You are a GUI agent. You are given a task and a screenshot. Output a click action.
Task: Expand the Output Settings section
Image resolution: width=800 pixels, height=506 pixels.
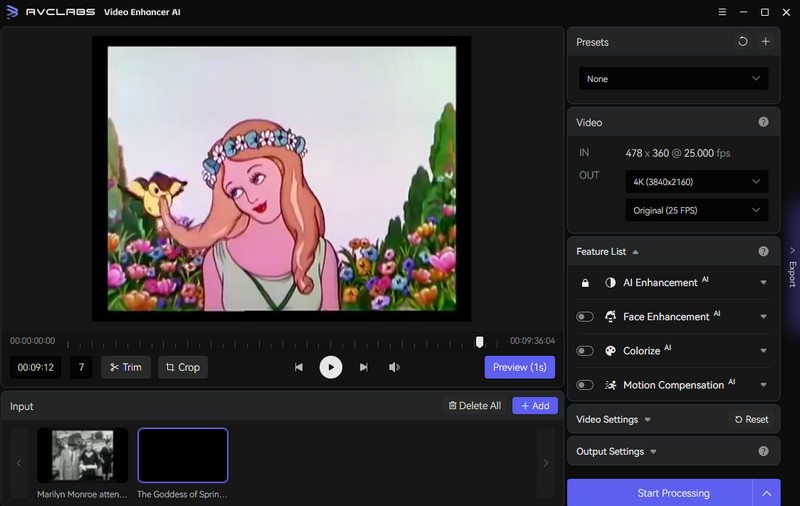653,452
